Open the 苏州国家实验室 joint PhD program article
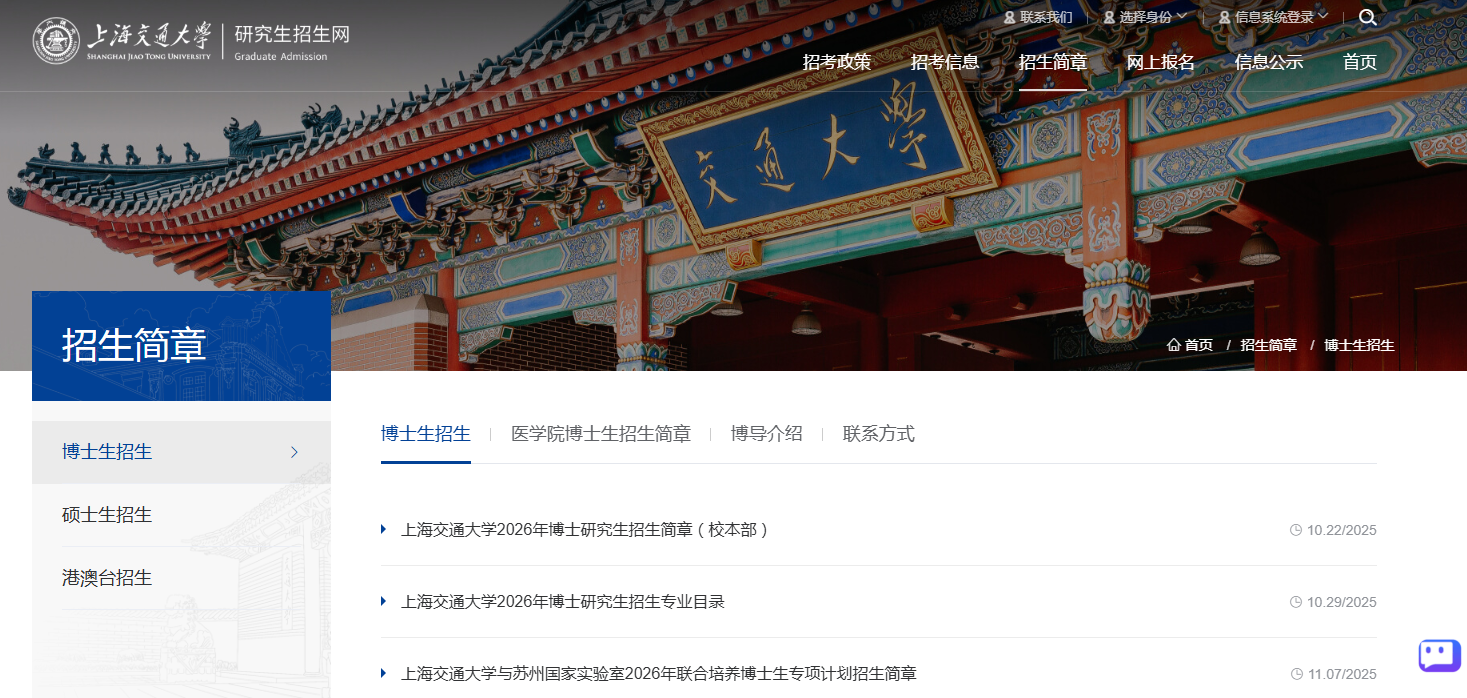This screenshot has height=698, width=1467. click(x=658, y=674)
